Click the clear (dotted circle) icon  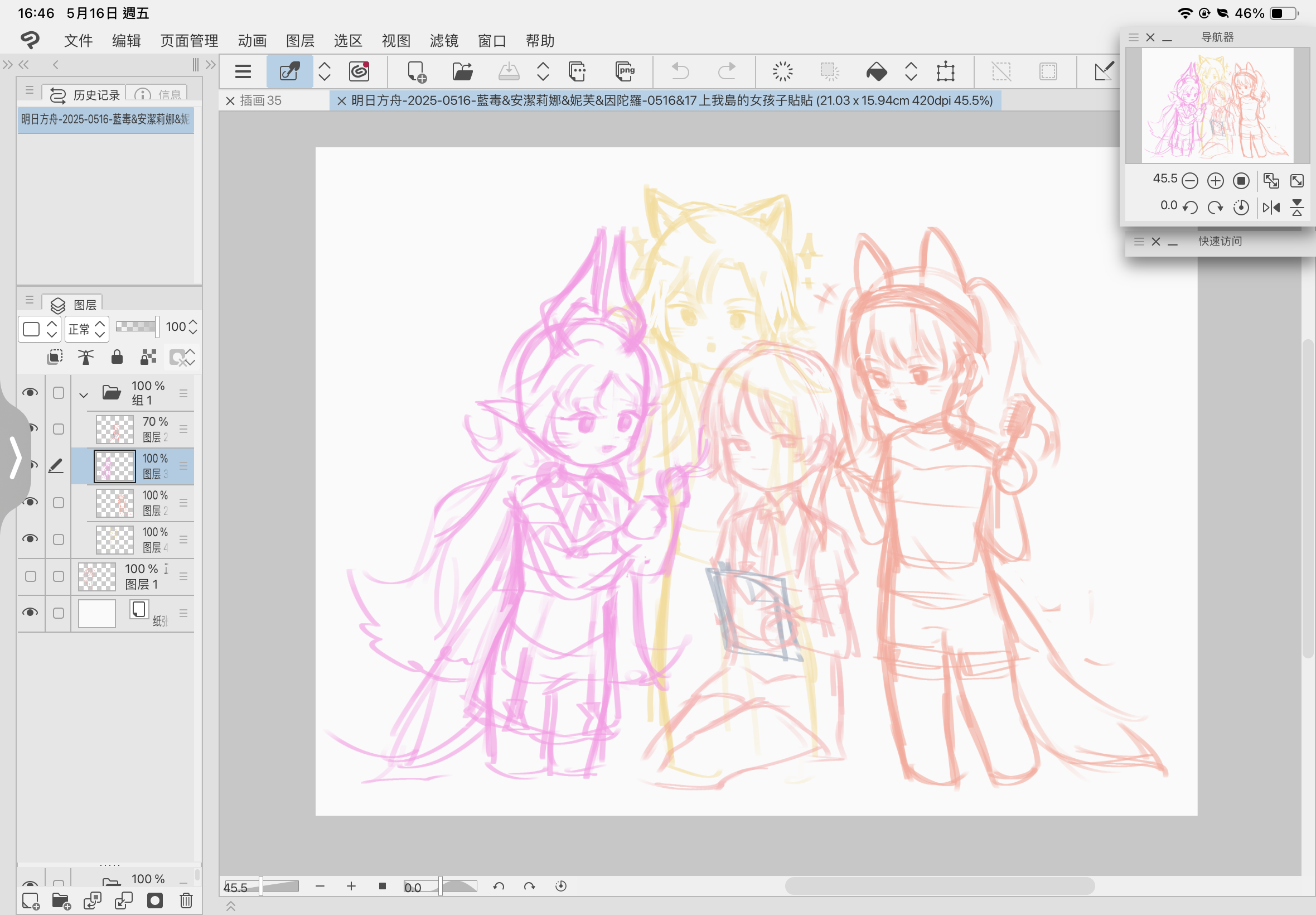[782, 71]
